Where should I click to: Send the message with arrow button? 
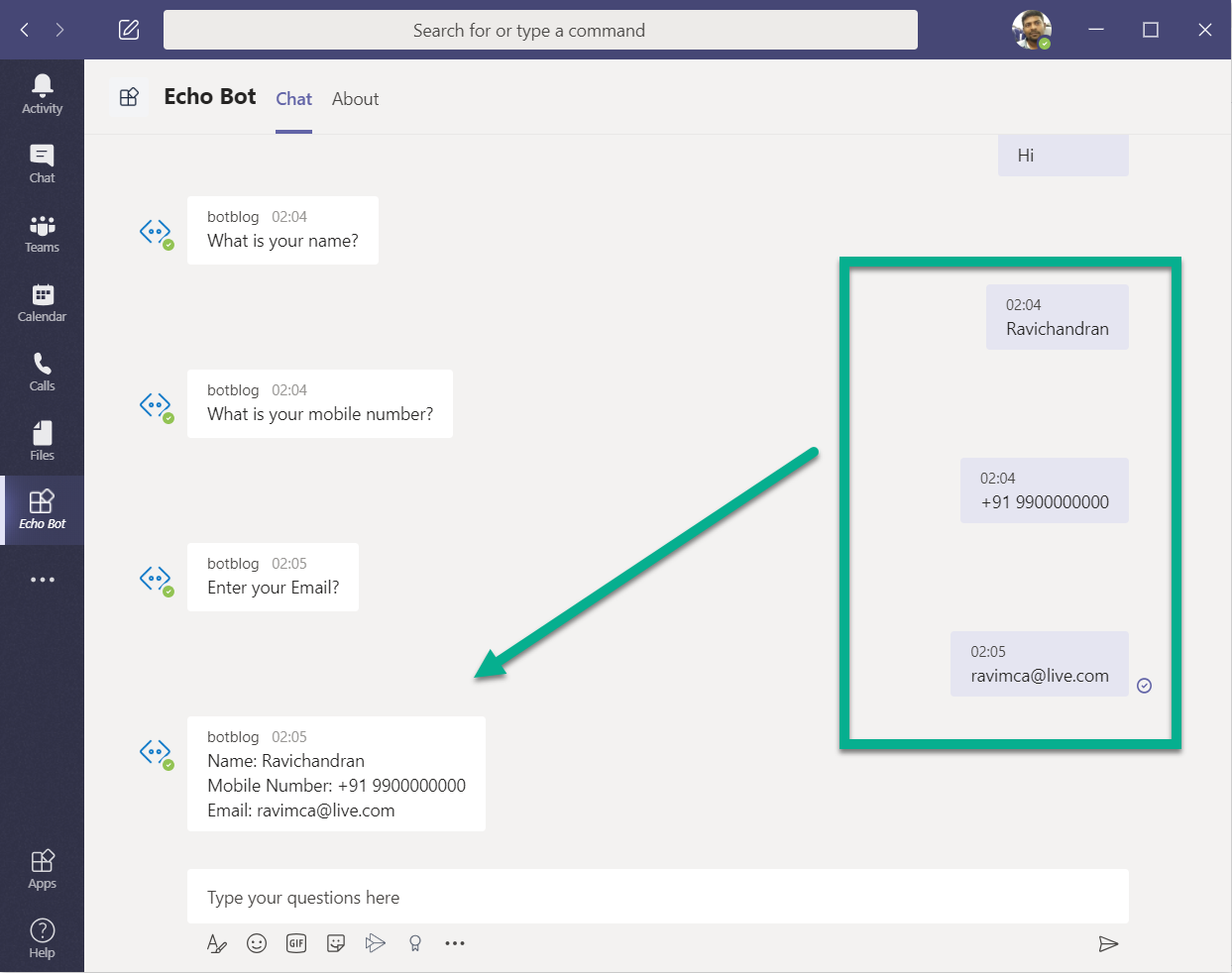pos(1108,943)
